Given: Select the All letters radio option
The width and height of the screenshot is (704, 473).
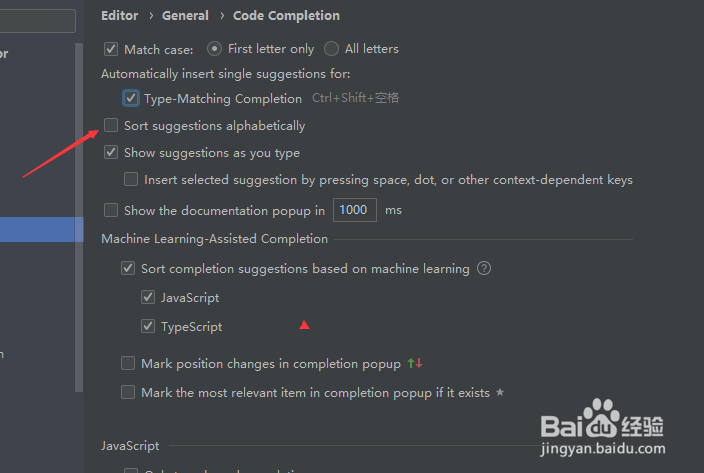Looking at the screenshot, I should 331,48.
